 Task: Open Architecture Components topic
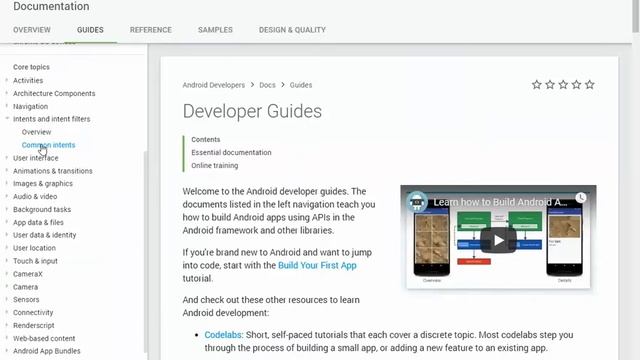(x=54, y=93)
